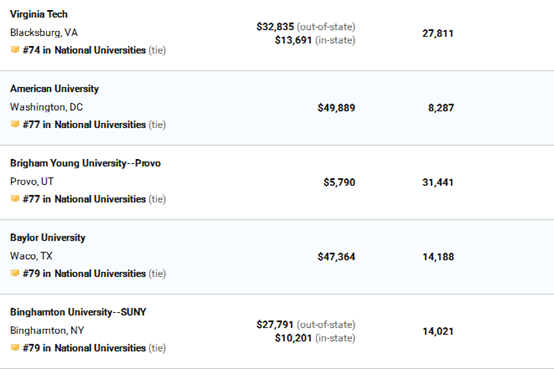
Task: Open the Binghamton University--SUNY link
Action: pos(78,312)
